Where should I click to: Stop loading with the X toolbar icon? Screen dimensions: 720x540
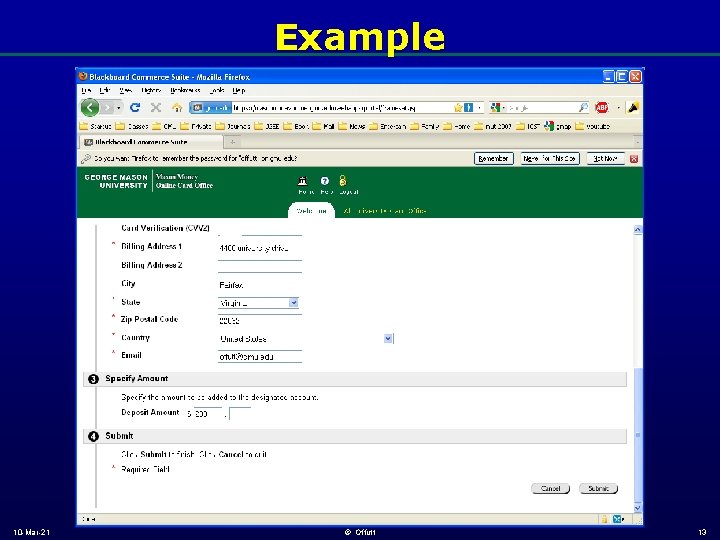pos(156,107)
